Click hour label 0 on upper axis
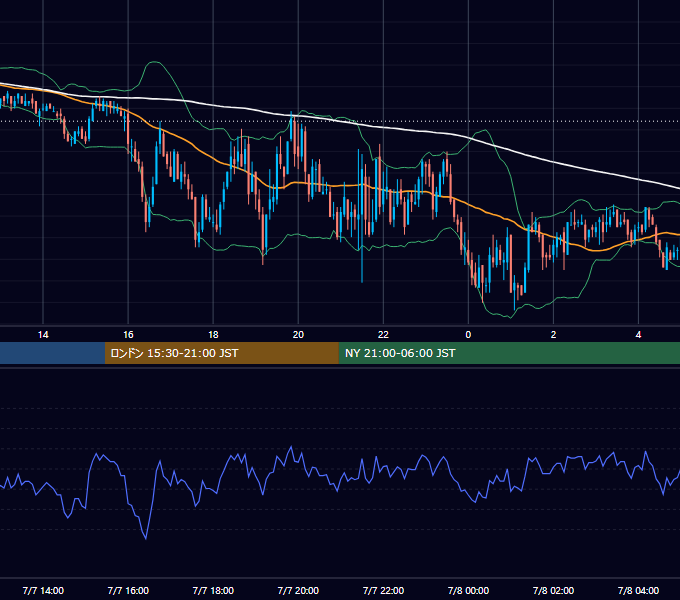The width and height of the screenshot is (680, 600). (468, 335)
